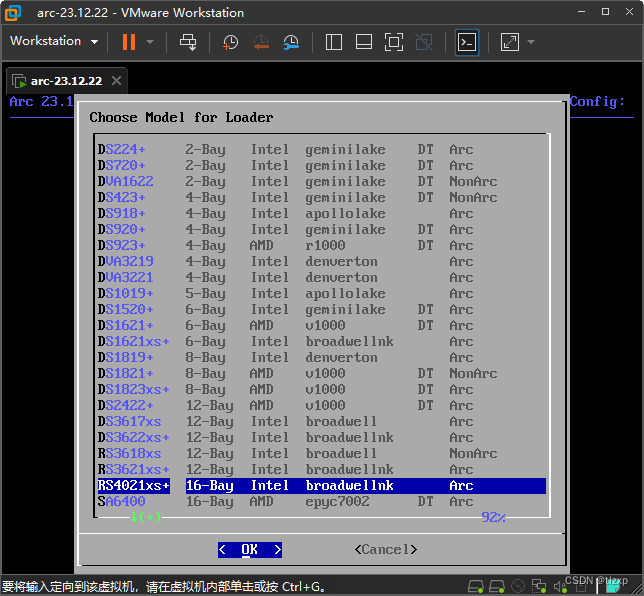The height and width of the screenshot is (596, 644).
Task: Select the DS920+ model row
Action: tap(322, 230)
